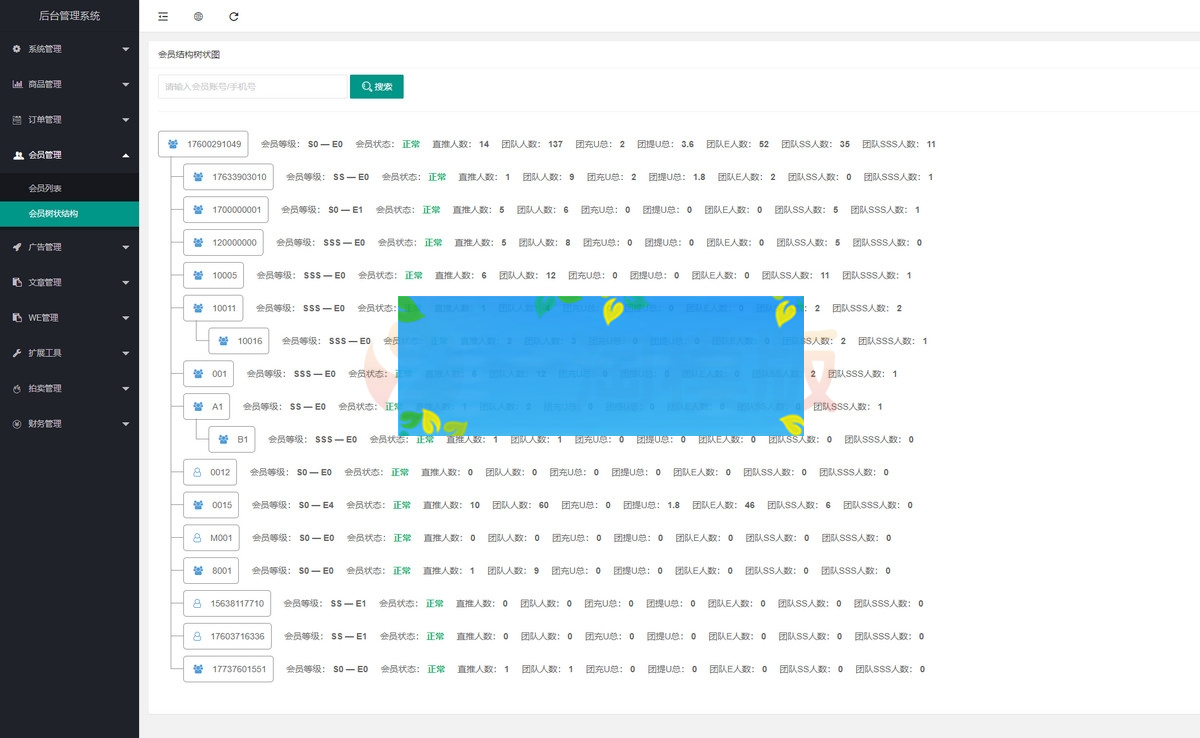Click the refresh icon in top bar

tap(234, 16)
